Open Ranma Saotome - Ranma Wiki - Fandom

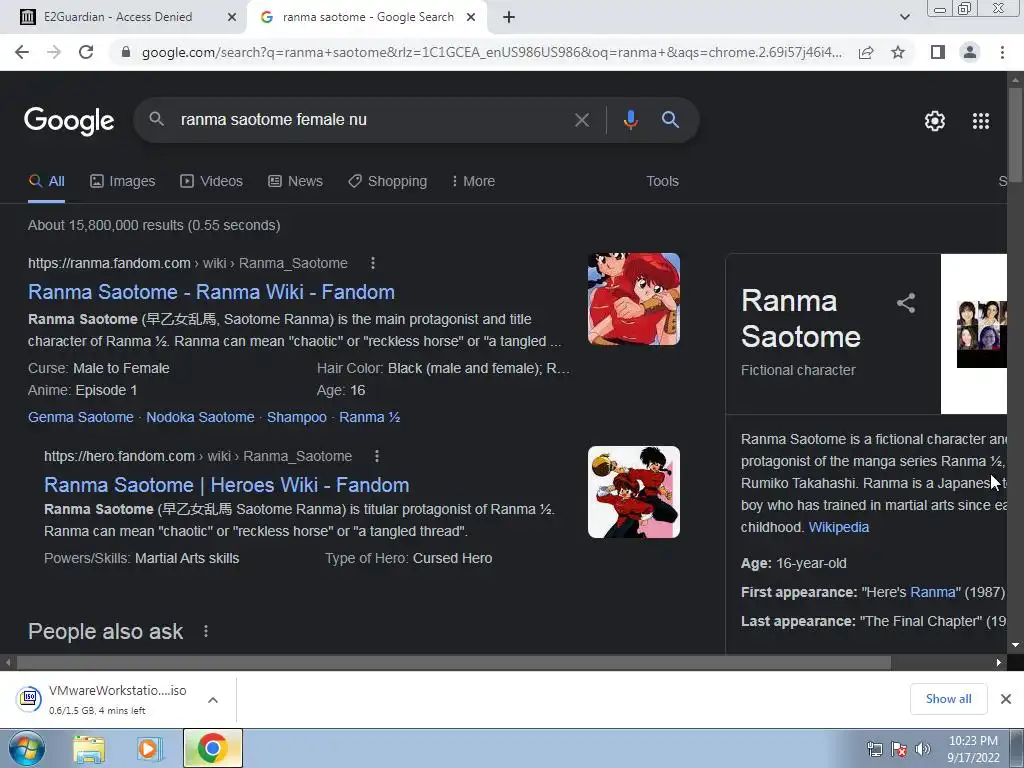[x=211, y=292]
